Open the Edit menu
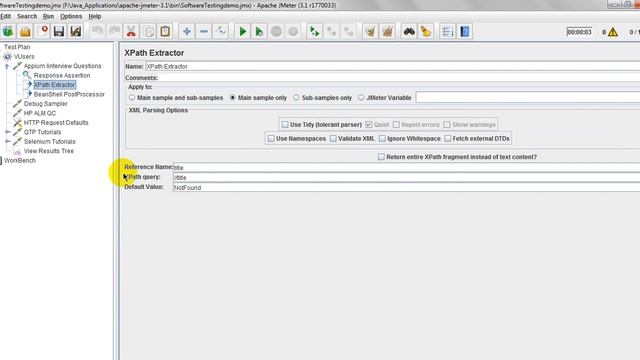This screenshot has height=360, width=640. coord(5,16)
